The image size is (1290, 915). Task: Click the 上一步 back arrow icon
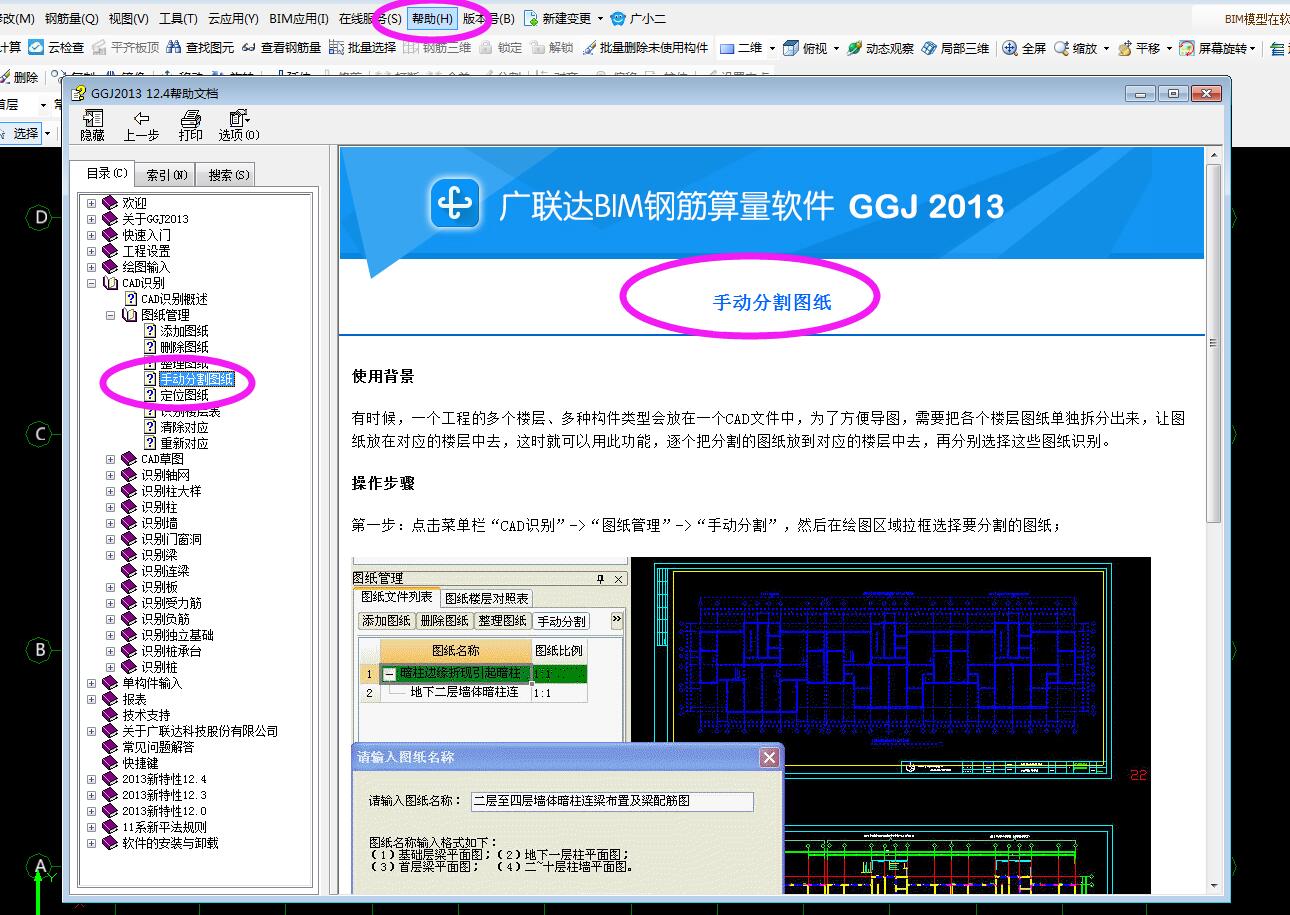click(141, 118)
